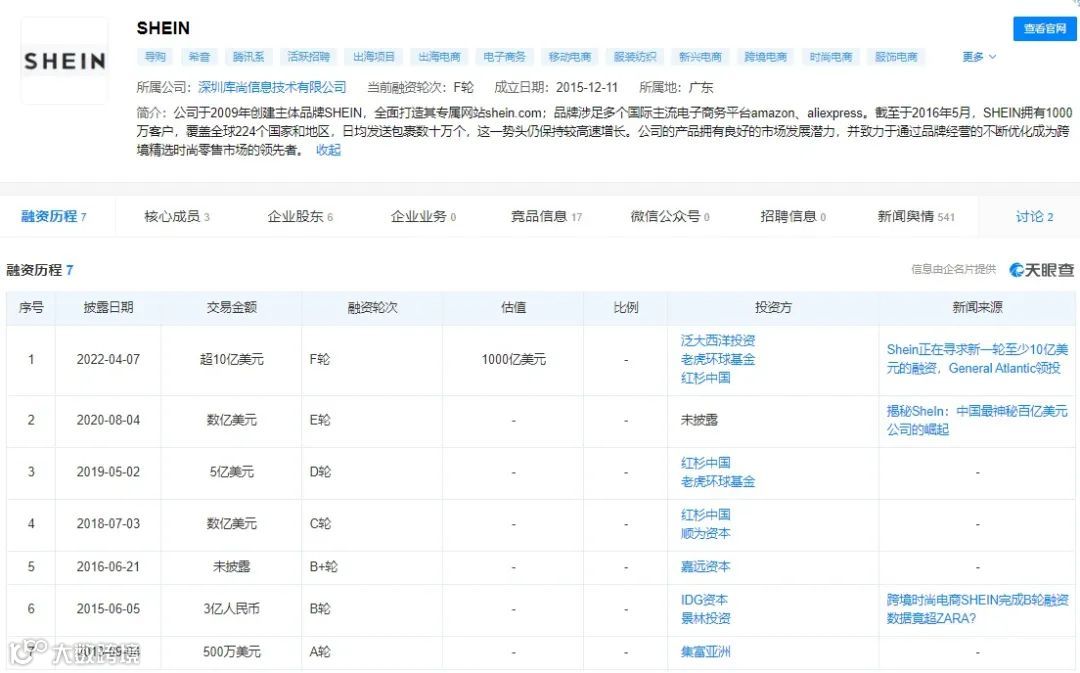Screen dimensions: 1080x673
Task: Switch to the 讨论 tab
Action: [x=1035, y=216]
